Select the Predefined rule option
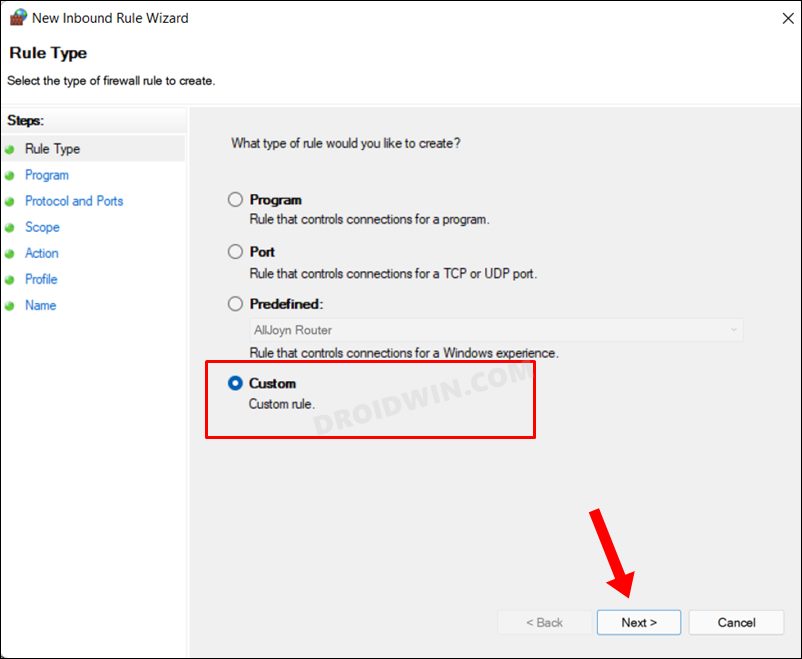802x659 pixels. tap(235, 303)
